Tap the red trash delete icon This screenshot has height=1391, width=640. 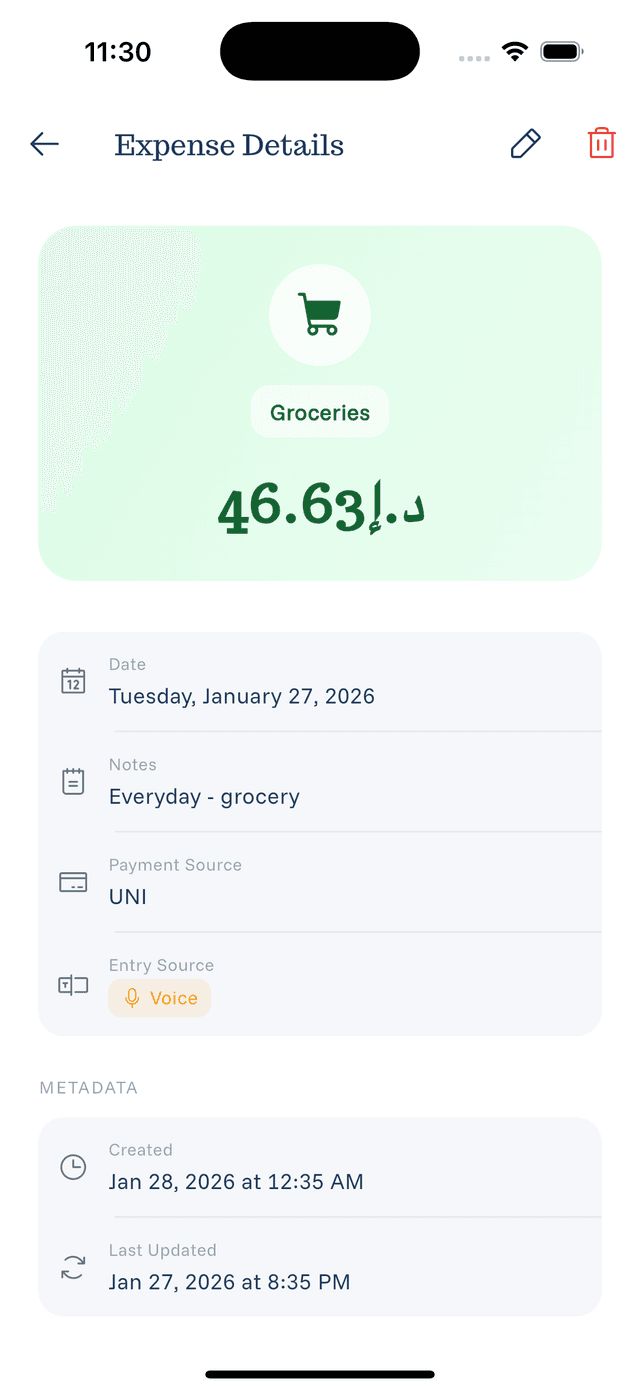coord(601,144)
